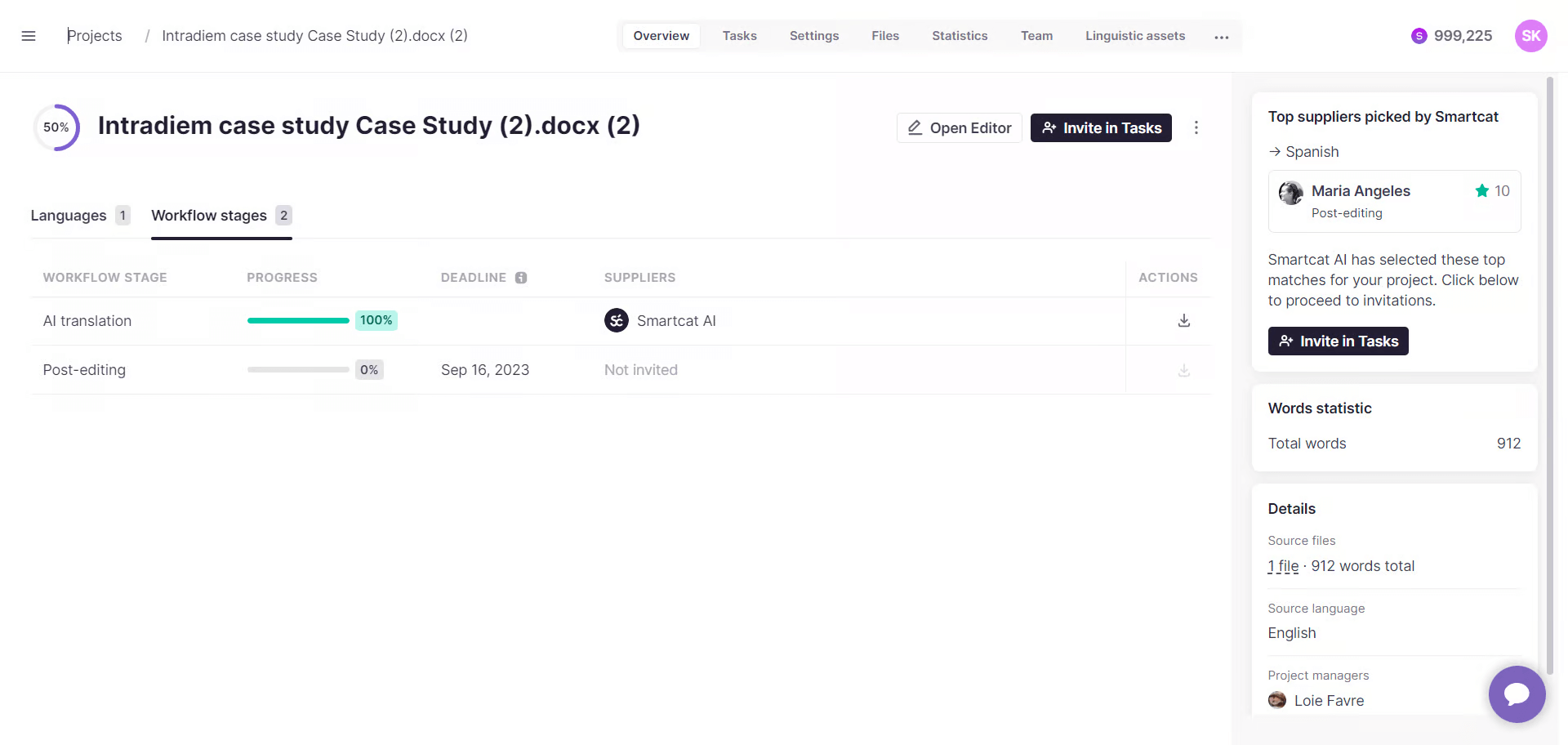Open the Settings tab
The height and width of the screenshot is (745, 1568).
(814, 36)
